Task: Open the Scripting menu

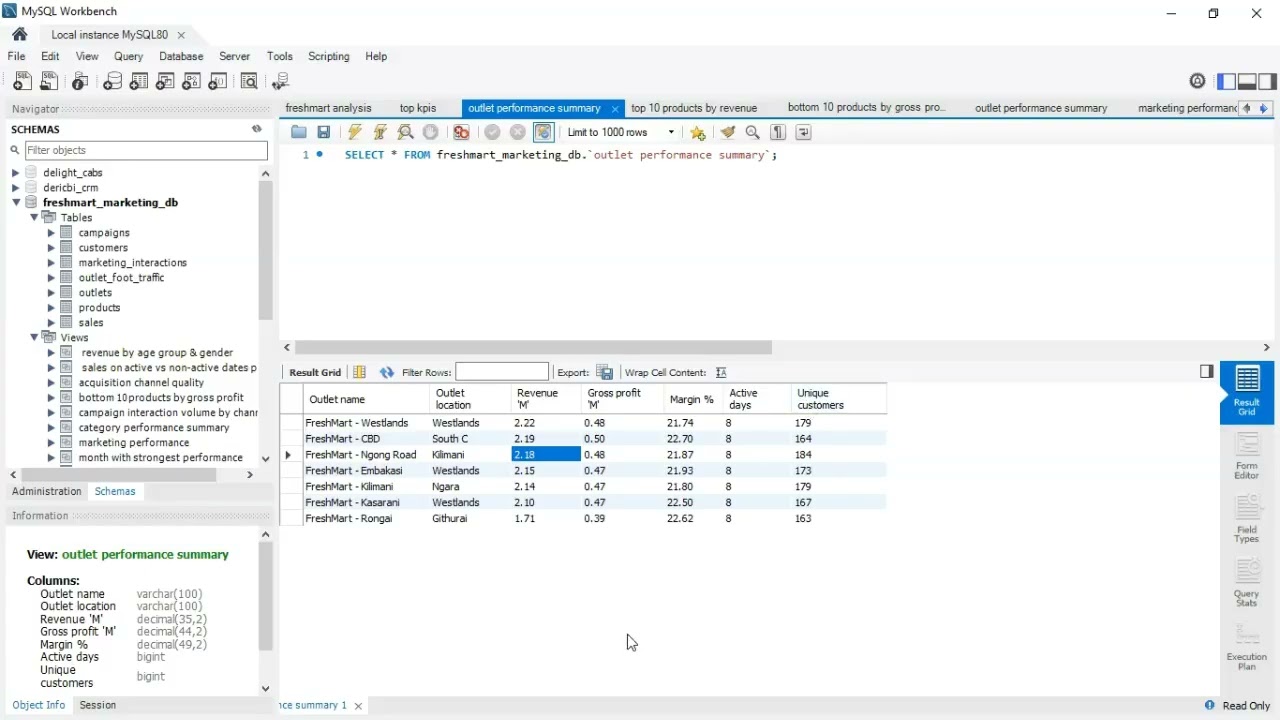Action: (329, 56)
